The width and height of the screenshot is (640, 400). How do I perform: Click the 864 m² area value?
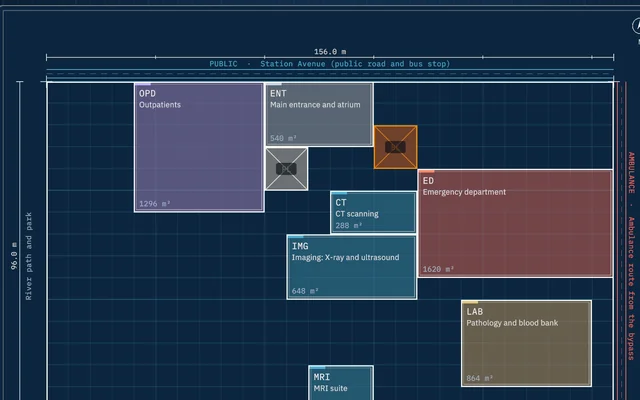pos(480,378)
